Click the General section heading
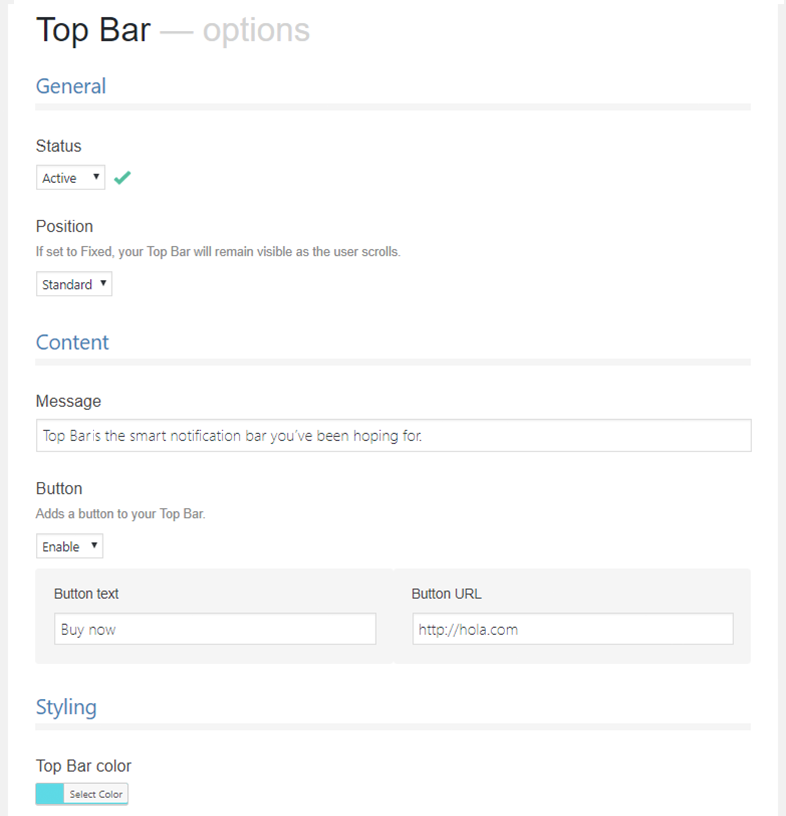The height and width of the screenshot is (816, 786). (71, 86)
